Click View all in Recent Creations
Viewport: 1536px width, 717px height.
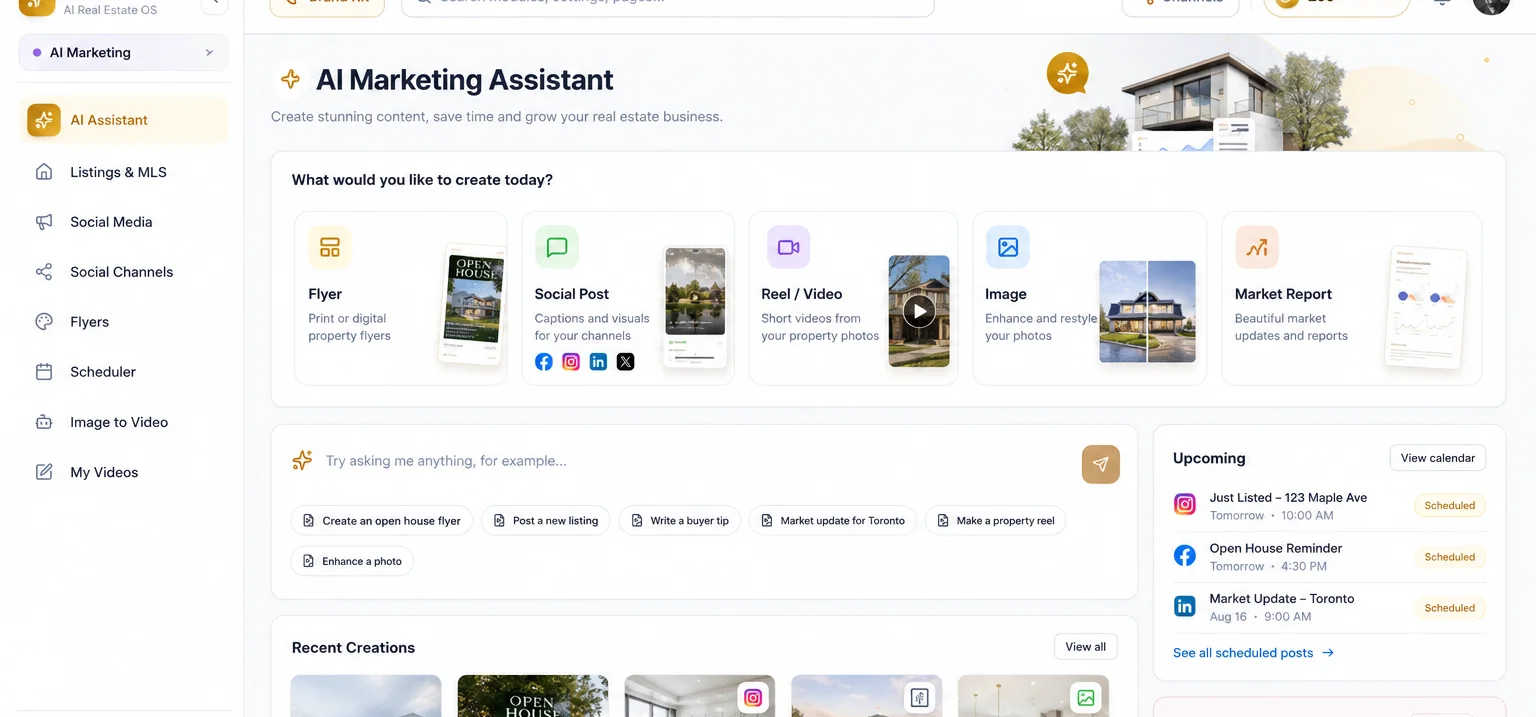(1085, 647)
